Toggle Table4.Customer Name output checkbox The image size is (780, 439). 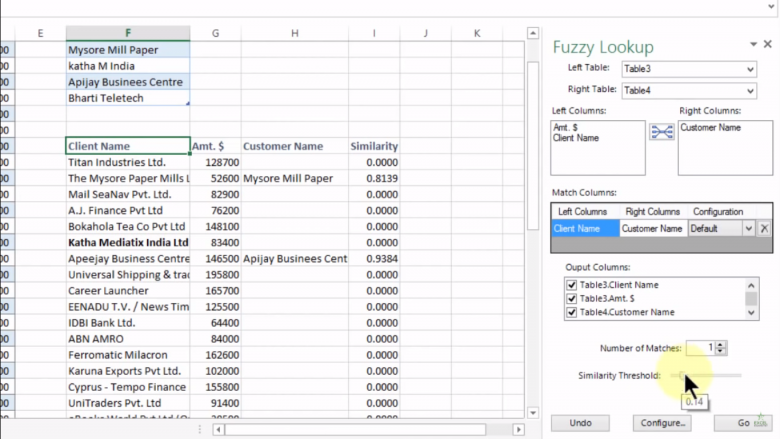point(571,312)
